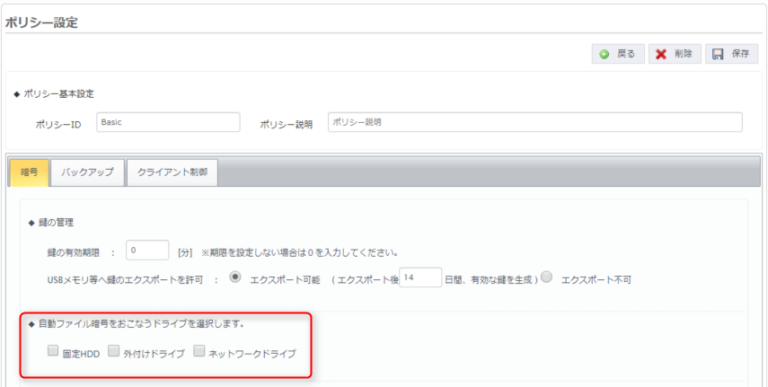Viewport: 768px width, 387px height.
Task: Click the ポリシー基本設定 section label
Action: coord(59,95)
